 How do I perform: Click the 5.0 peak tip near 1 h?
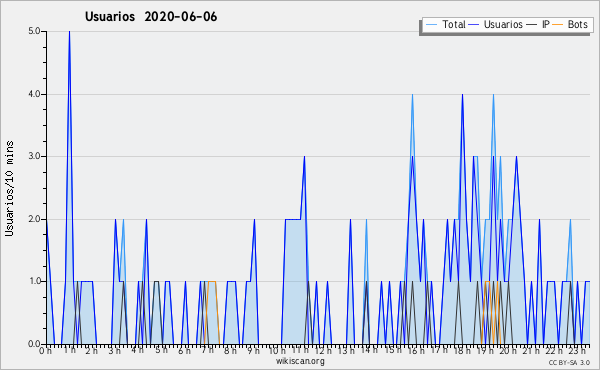[69, 32]
